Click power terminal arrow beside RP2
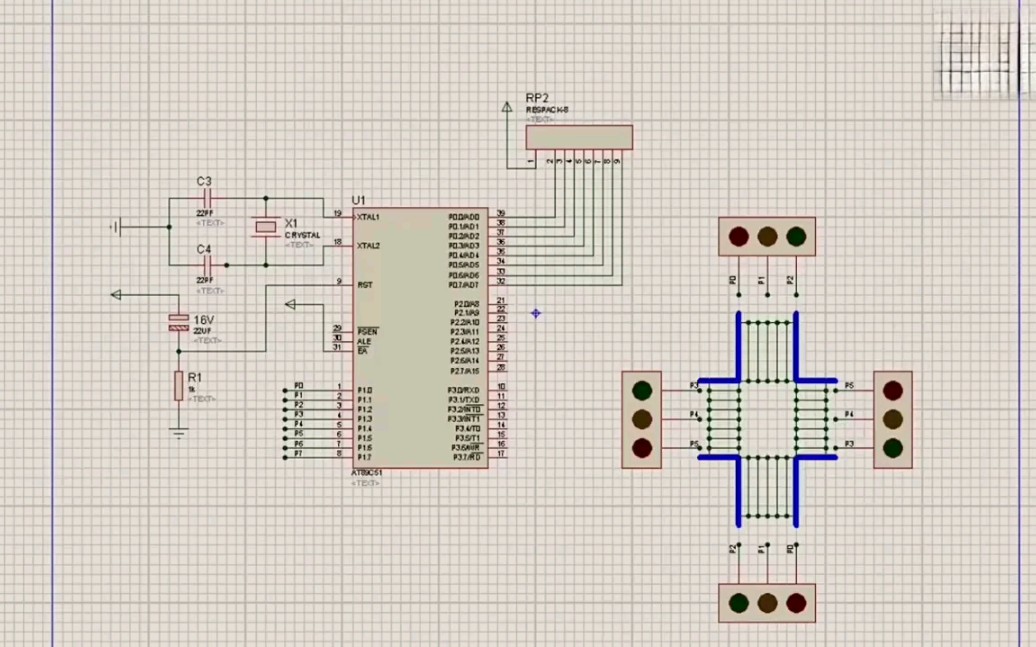Viewport: 1036px width, 647px height. pyautogui.click(x=507, y=106)
